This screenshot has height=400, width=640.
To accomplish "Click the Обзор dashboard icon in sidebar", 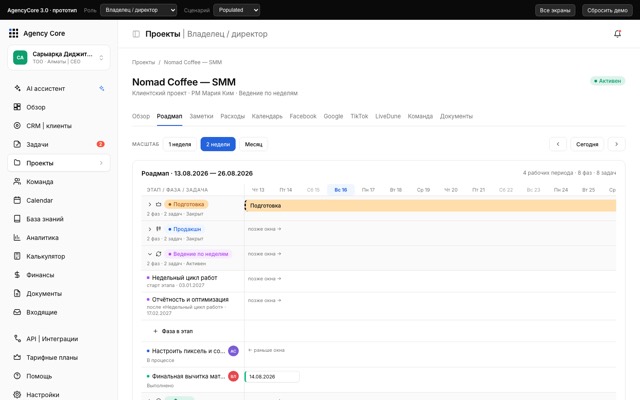I will 17,107.
